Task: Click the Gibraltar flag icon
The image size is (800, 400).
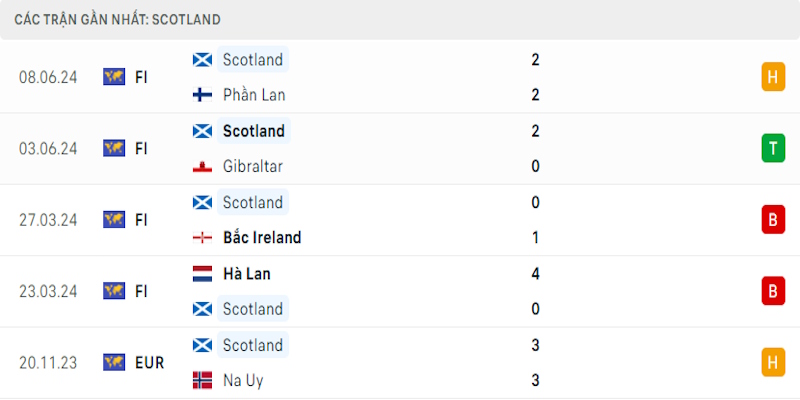Action: 202,167
